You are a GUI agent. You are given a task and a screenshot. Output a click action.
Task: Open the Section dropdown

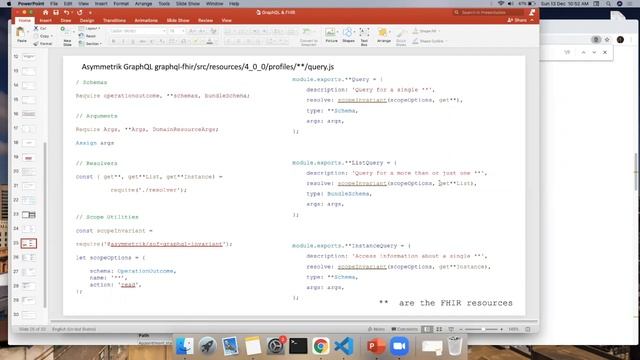(x=90, y=44)
